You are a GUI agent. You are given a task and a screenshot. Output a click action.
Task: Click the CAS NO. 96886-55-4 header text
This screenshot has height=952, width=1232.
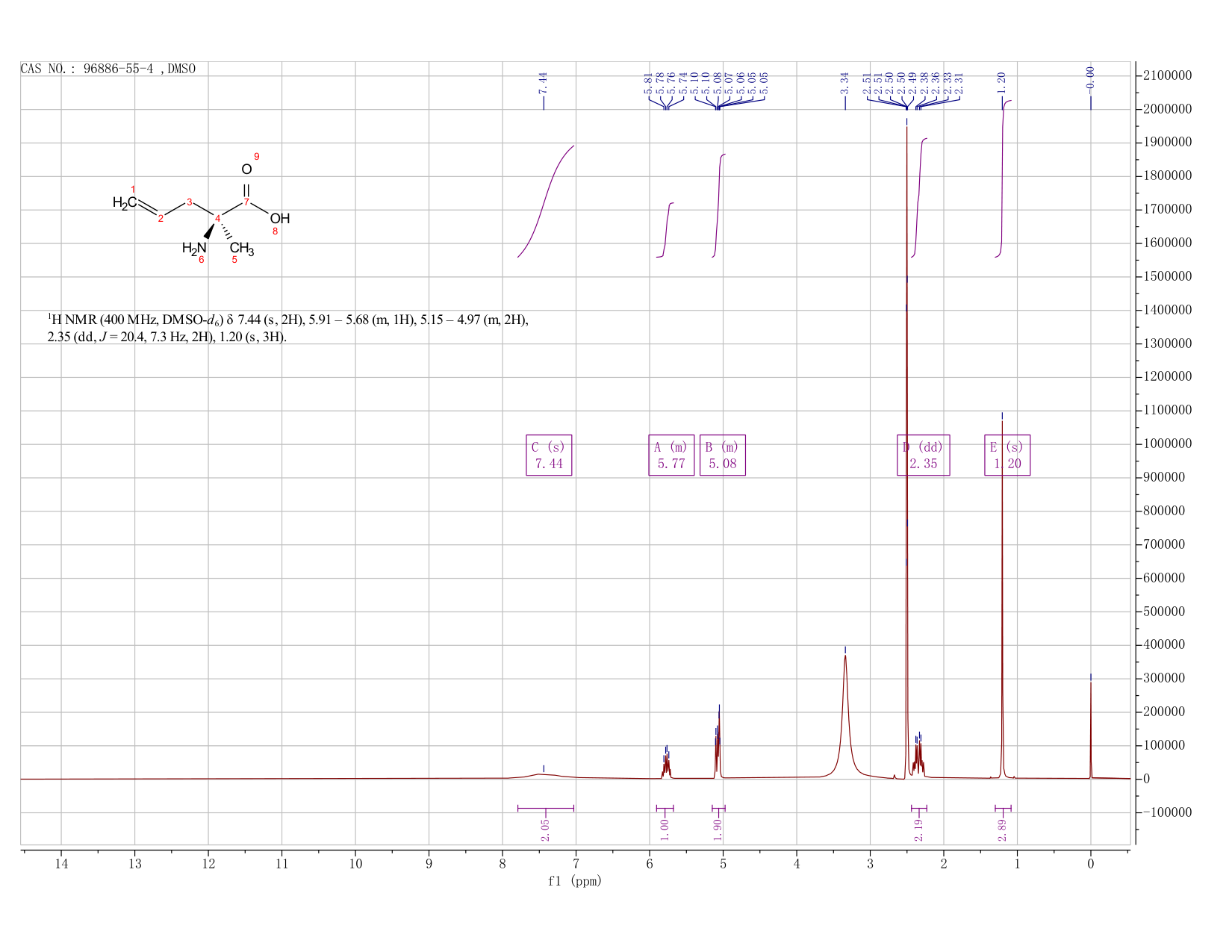click(108, 69)
